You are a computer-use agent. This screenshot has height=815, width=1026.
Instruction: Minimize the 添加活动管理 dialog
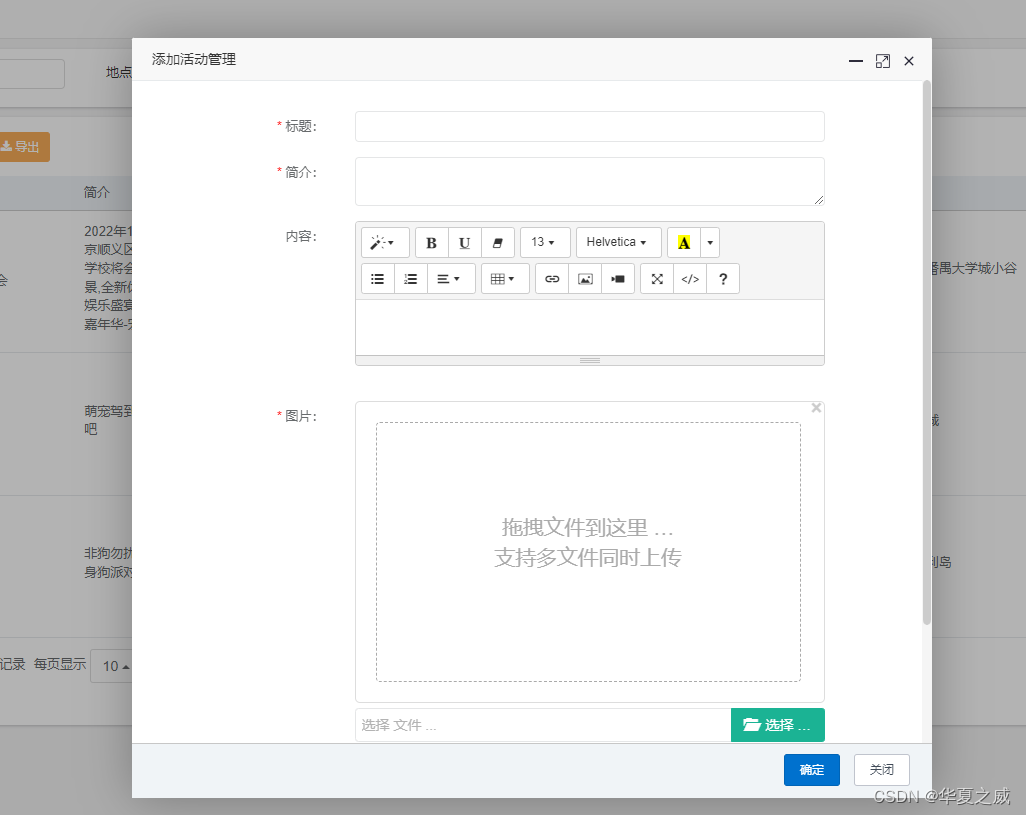tap(856, 61)
